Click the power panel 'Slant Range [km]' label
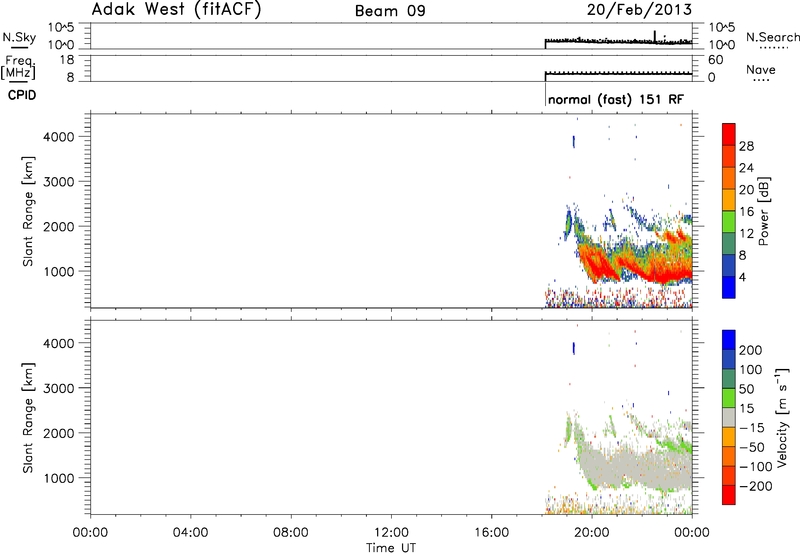 pos(28,212)
